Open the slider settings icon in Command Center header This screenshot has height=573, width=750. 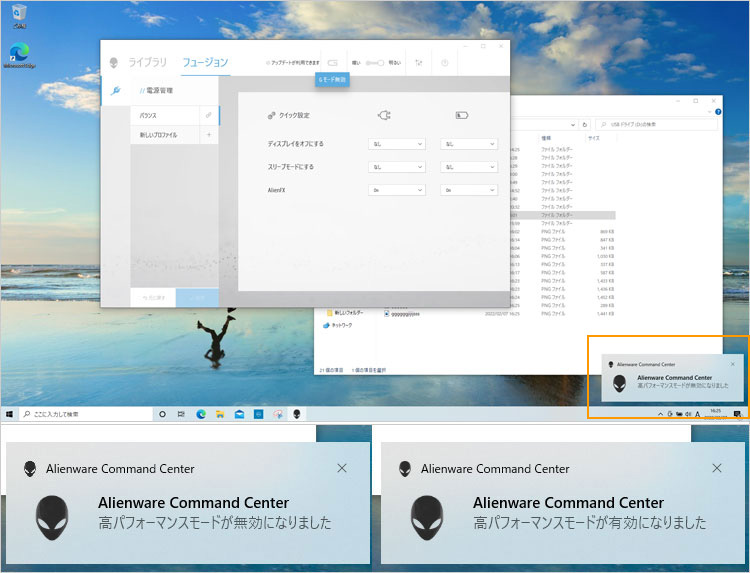point(419,63)
